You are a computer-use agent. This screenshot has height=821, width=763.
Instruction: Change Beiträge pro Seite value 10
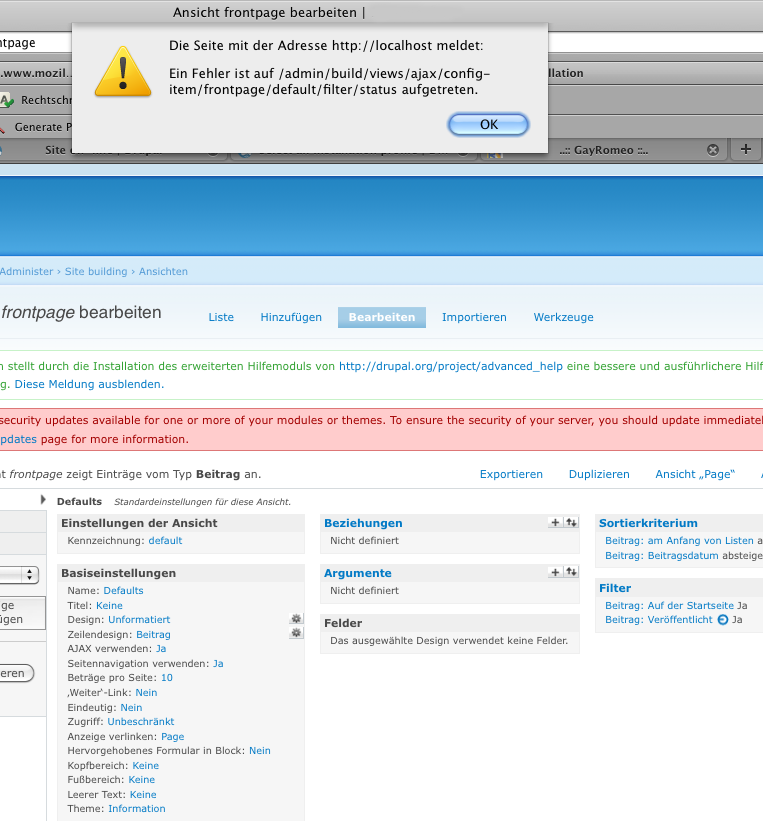coord(166,678)
